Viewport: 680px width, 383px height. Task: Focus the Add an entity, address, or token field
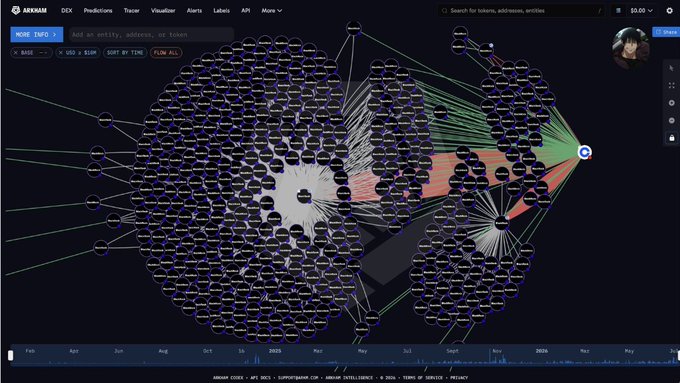coord(151,34)
